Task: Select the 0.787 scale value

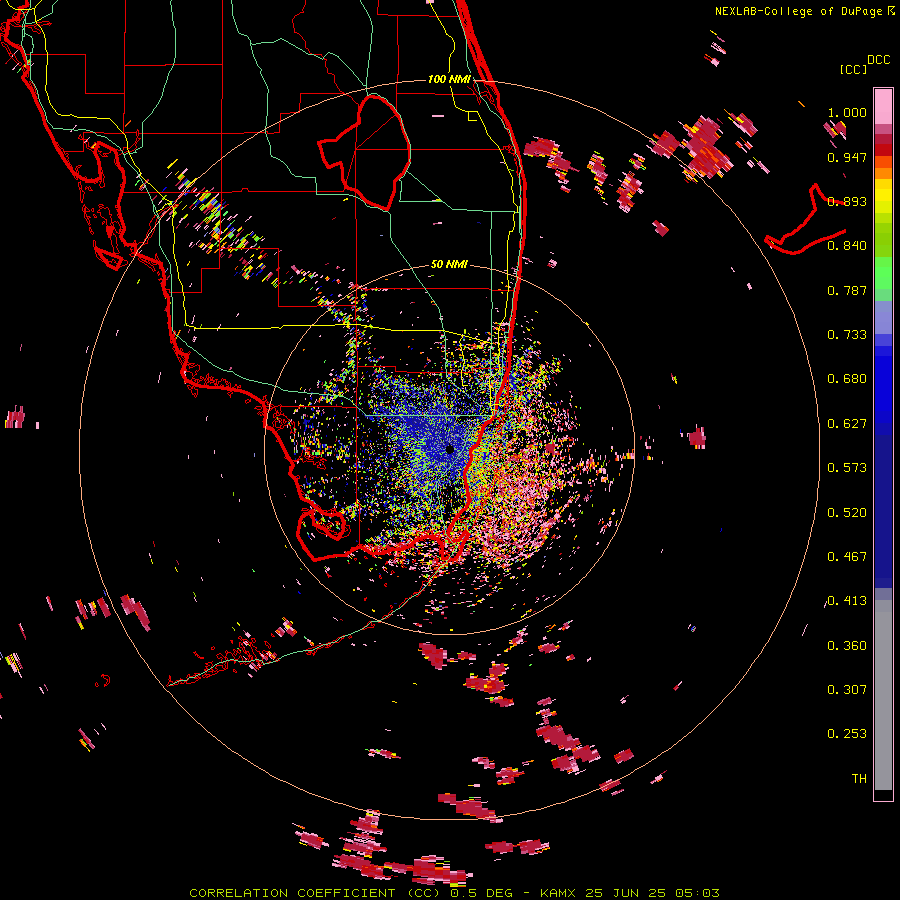Action: click(x=847, y=290)
